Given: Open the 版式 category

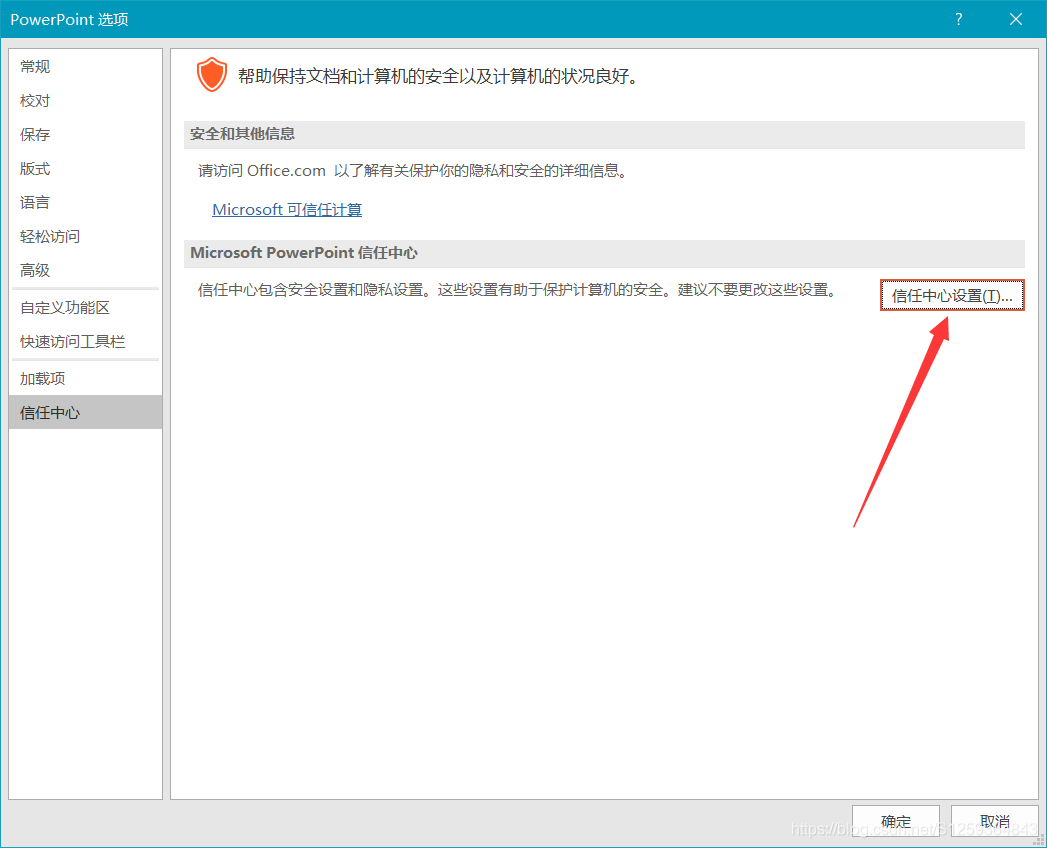Looking at the screenshot, I should [x=85, y=168].
